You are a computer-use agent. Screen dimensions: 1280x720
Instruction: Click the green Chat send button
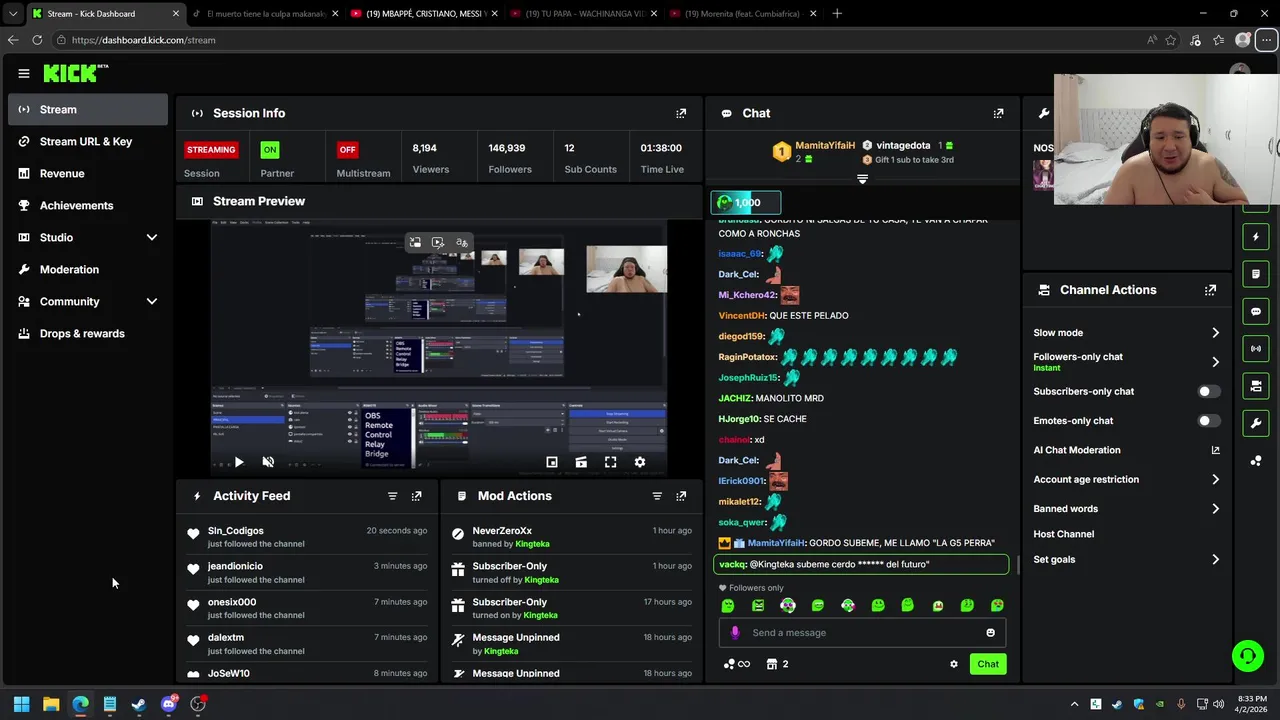[988, 664]
